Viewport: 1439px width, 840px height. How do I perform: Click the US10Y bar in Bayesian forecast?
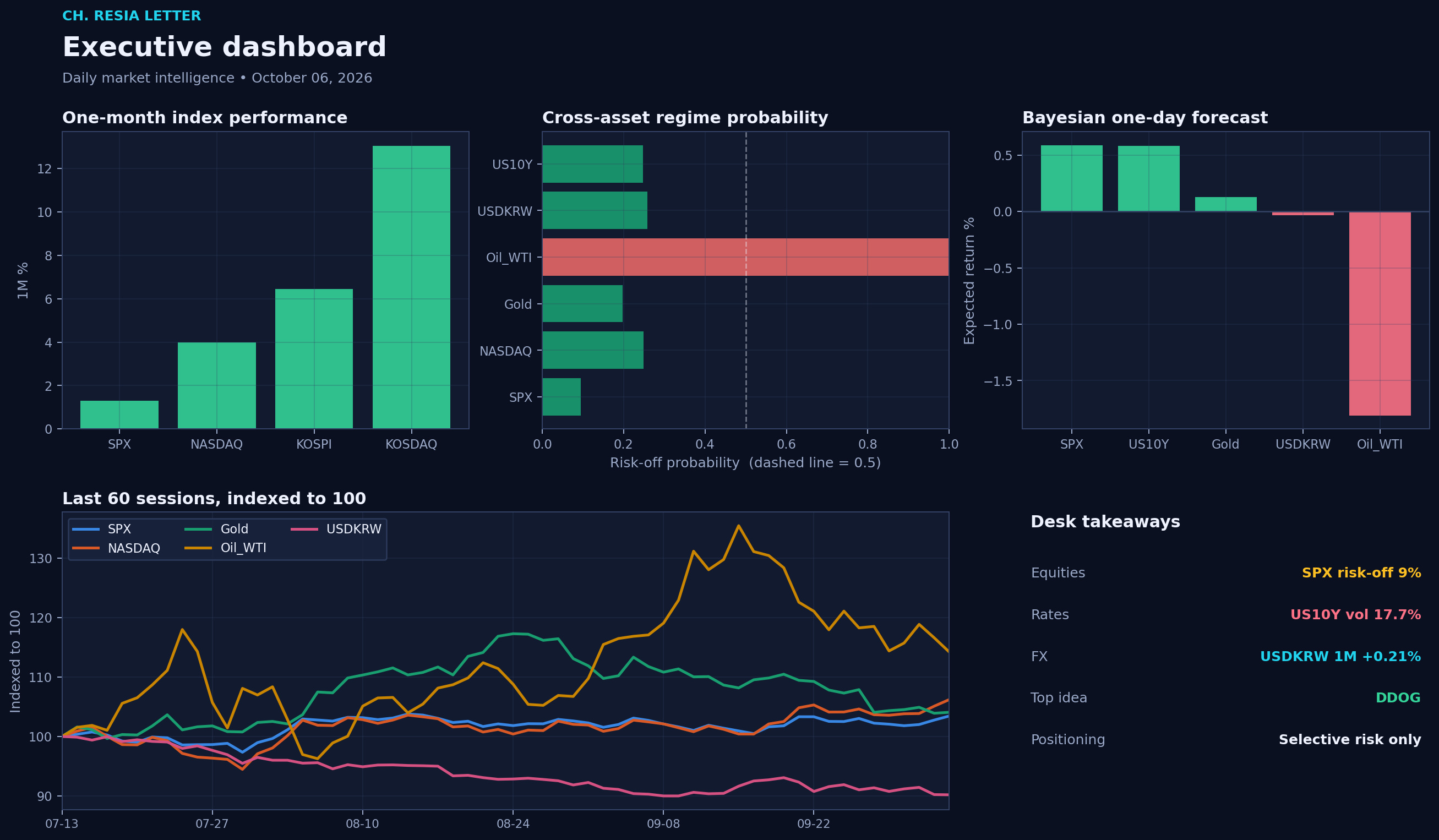tap(1148, 179)
